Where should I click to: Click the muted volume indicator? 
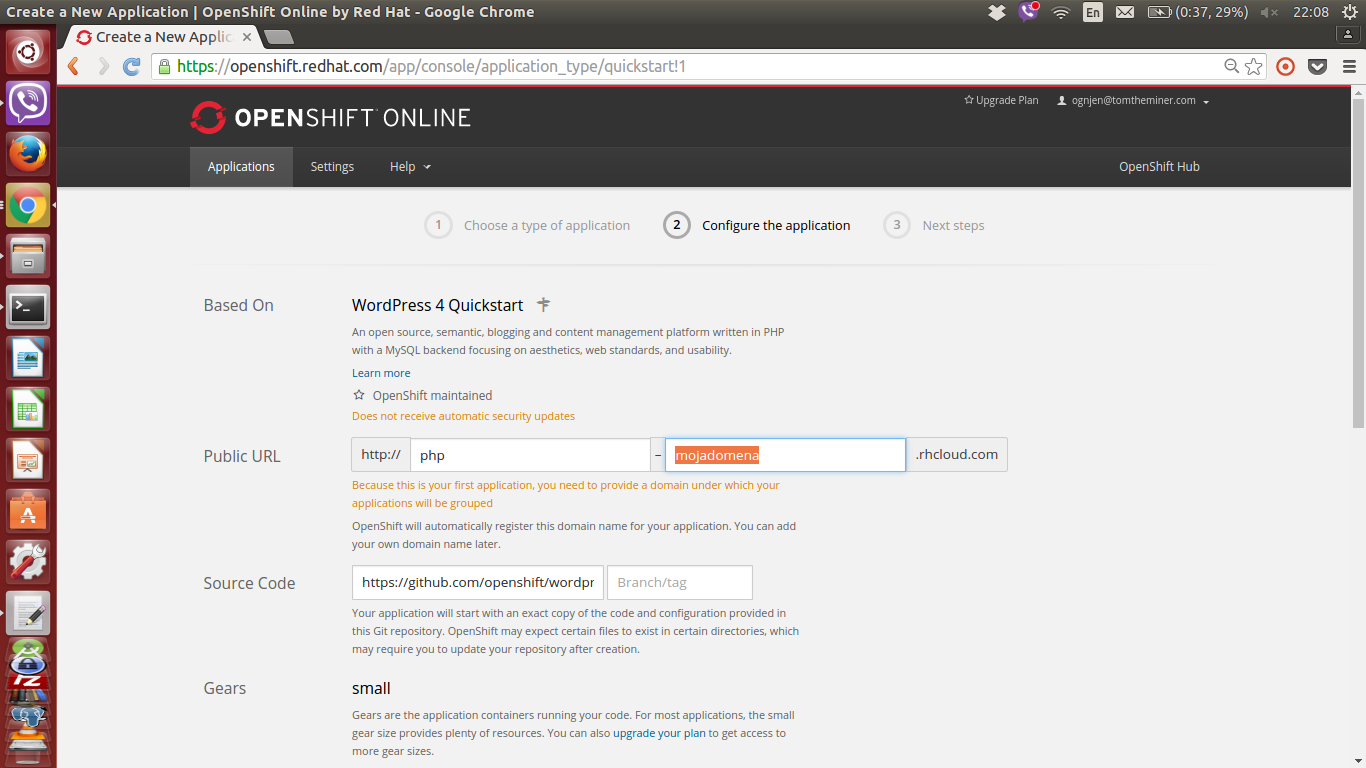coord(1269,12)
